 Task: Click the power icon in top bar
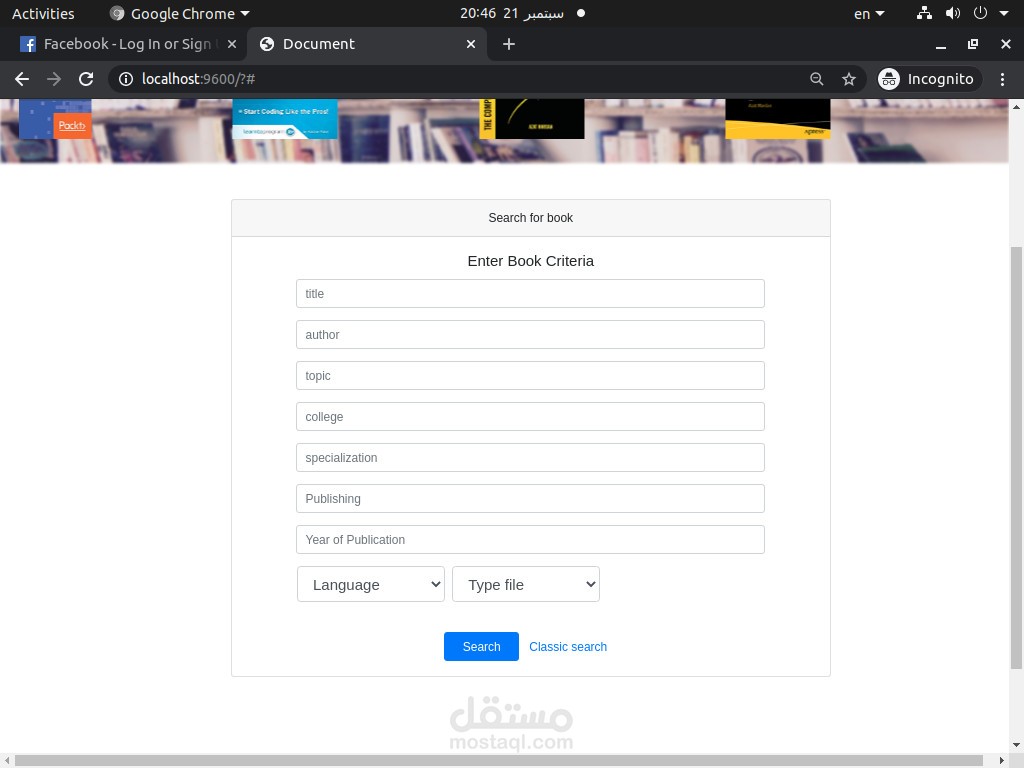[980, 13]
